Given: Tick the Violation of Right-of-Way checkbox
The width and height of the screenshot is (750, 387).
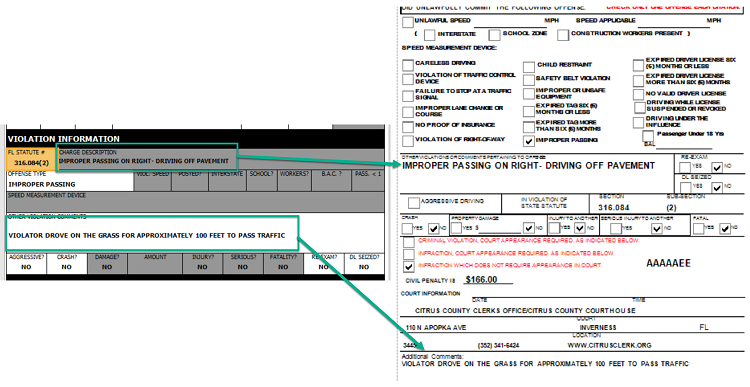Looking at the screenshot, I should point(408,141).
